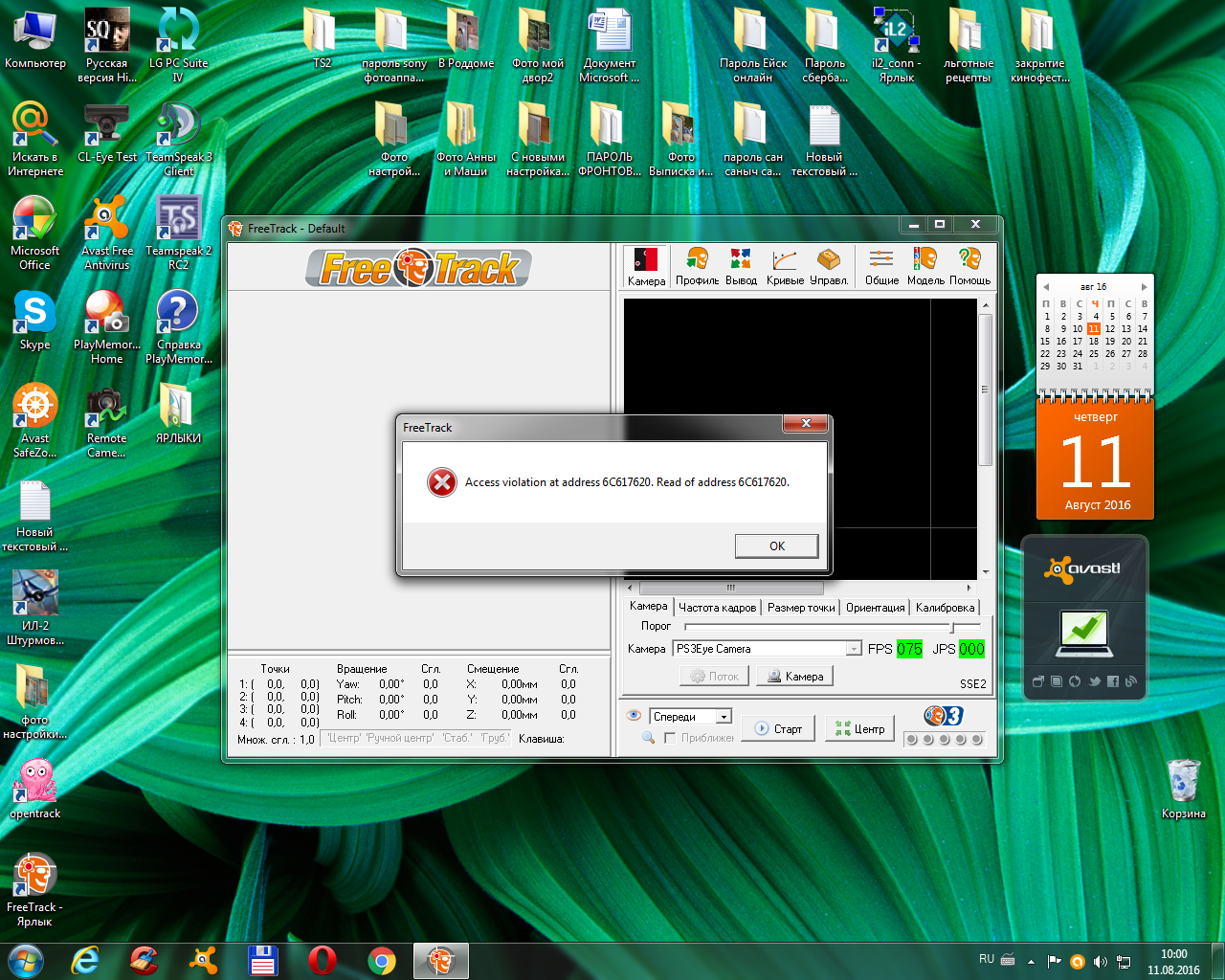Select the TeamSpeak 3 Client icon

(x=178, y=139)
